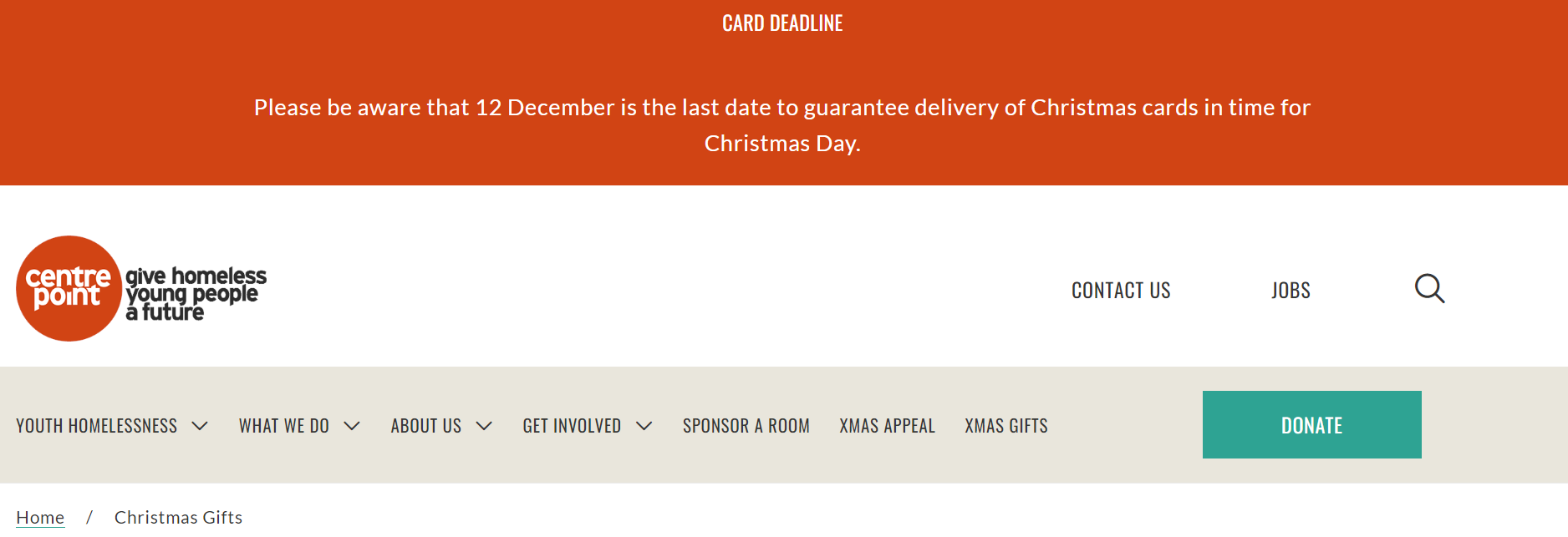Navigate to Xmas Gifts
Viewport: 1568px width, 537px height.
coord(1006,426)
